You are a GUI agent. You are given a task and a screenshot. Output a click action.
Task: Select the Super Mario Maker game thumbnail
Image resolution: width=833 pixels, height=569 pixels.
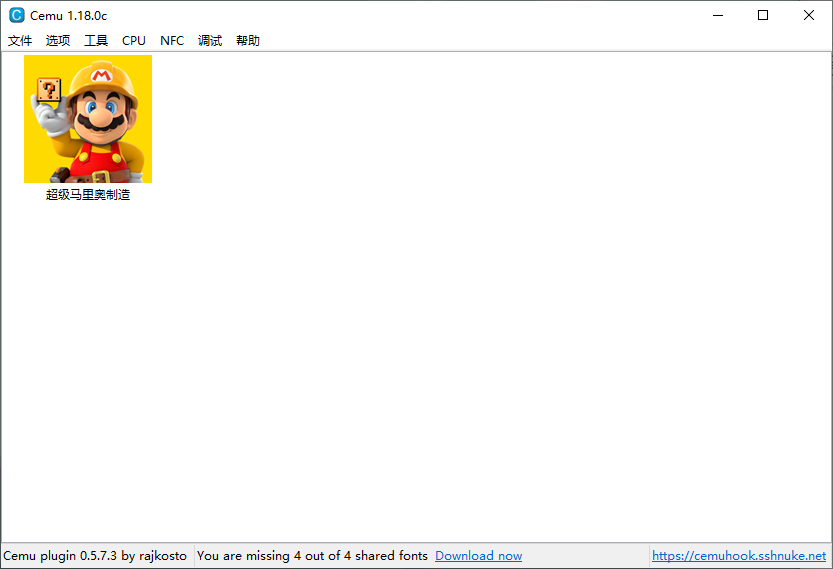coord(88,119)
